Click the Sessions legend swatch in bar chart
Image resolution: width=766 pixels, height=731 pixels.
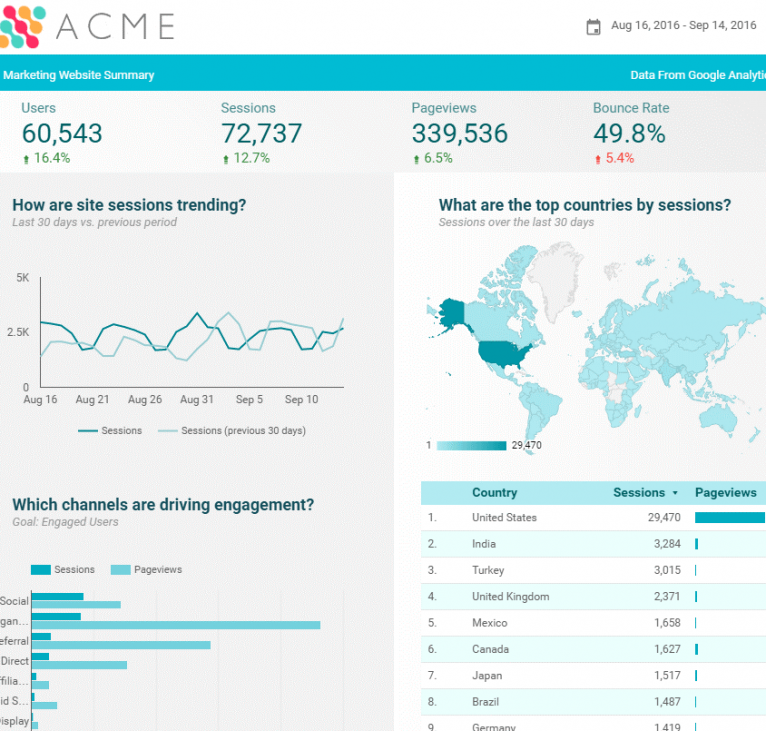40,570
